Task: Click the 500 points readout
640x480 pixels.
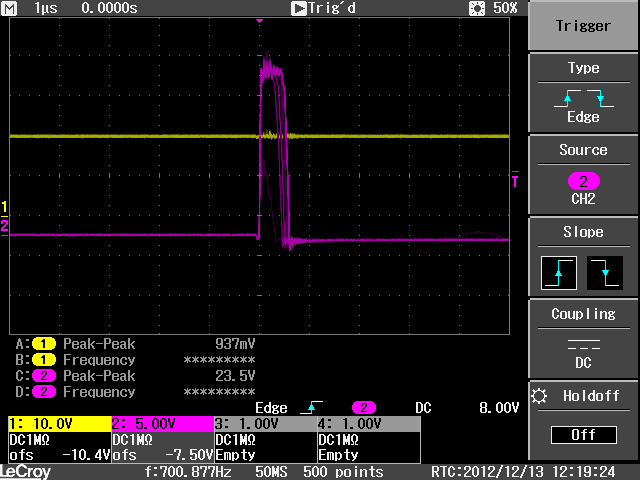Action: [x=343, y=472]
